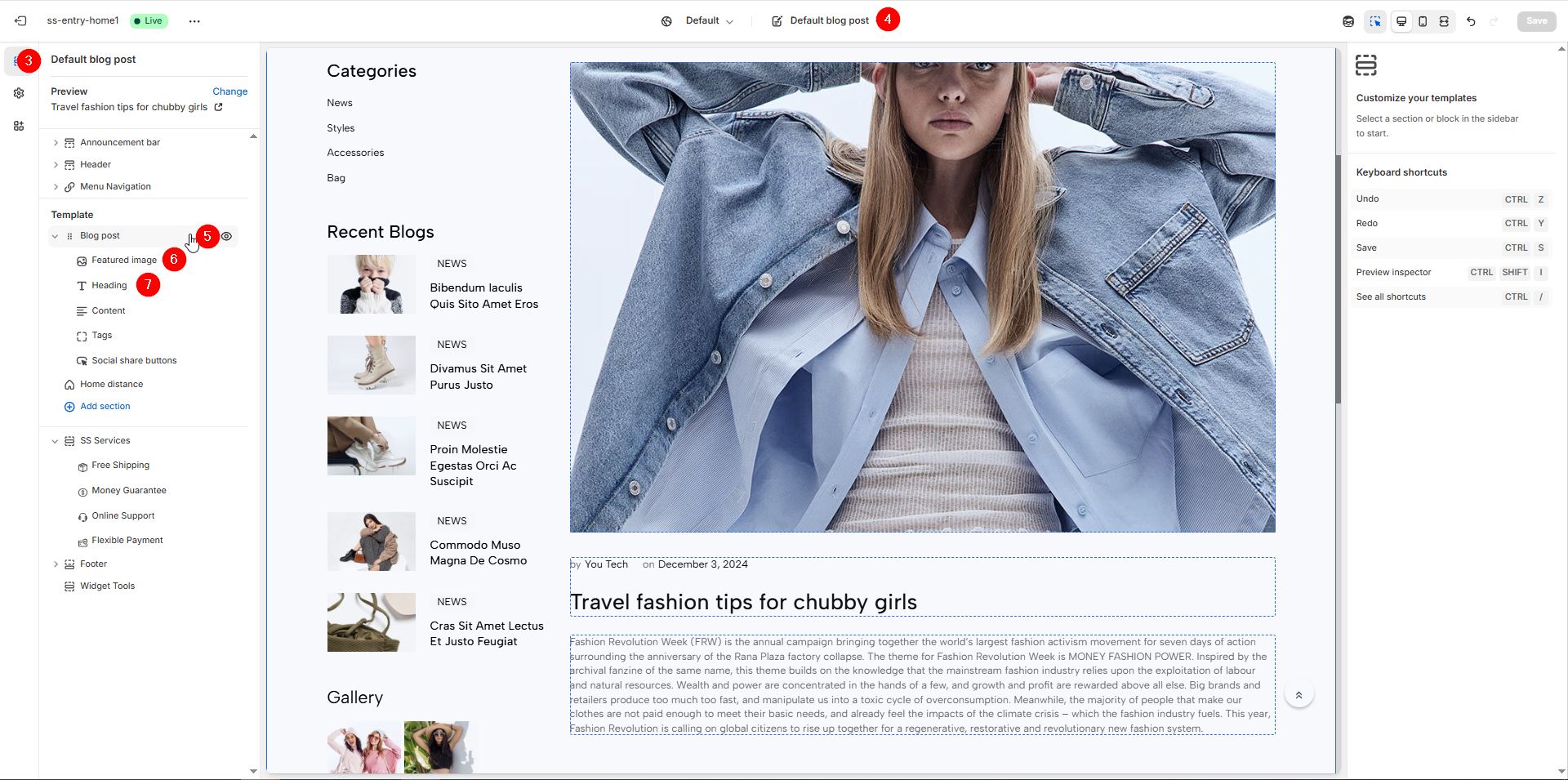1568x780 pixels.
Task: Click Change next to Preview
Action: (229, 91)
